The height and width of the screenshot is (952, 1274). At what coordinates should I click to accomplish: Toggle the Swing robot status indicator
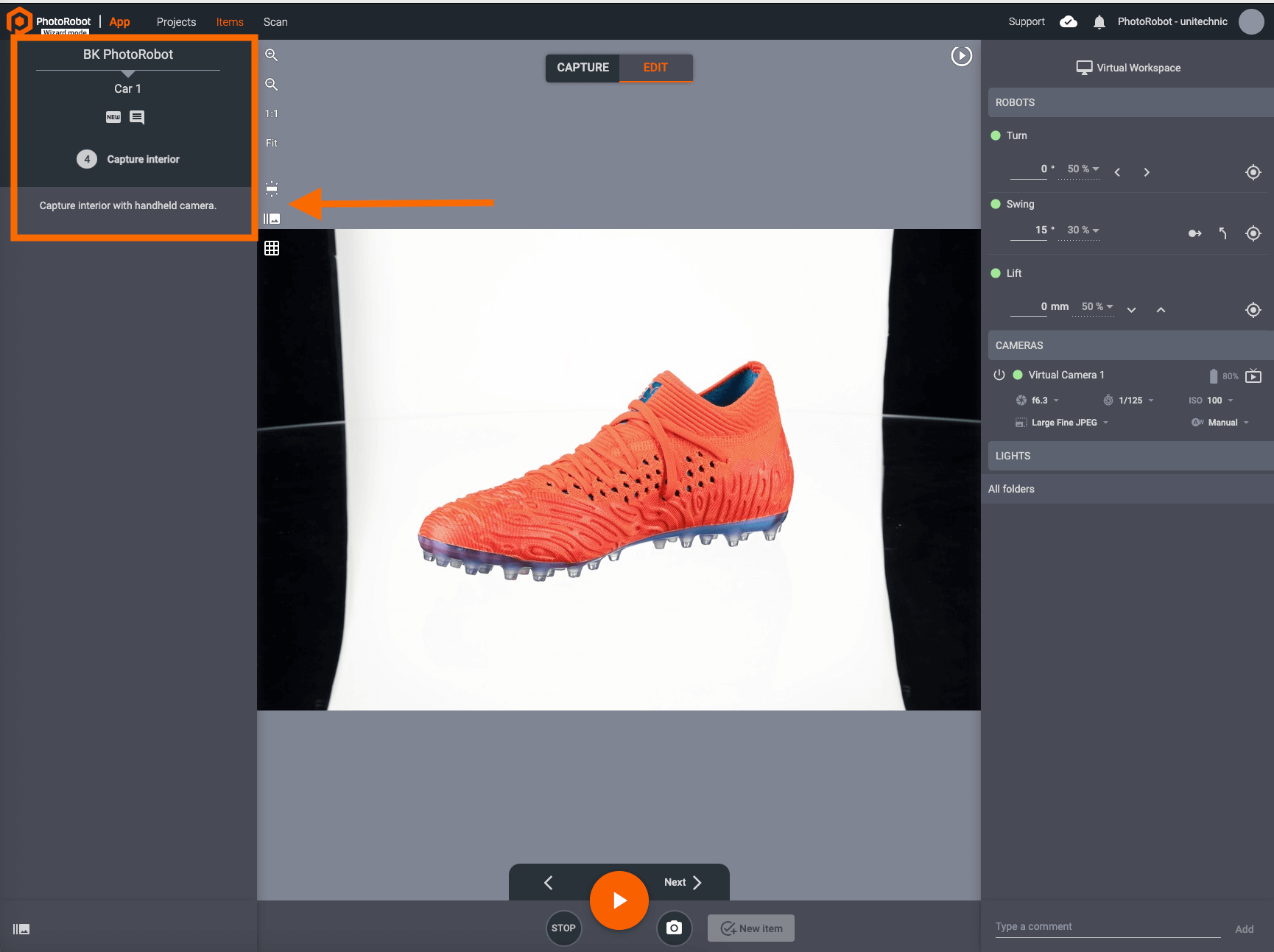[x=996, y=204]
